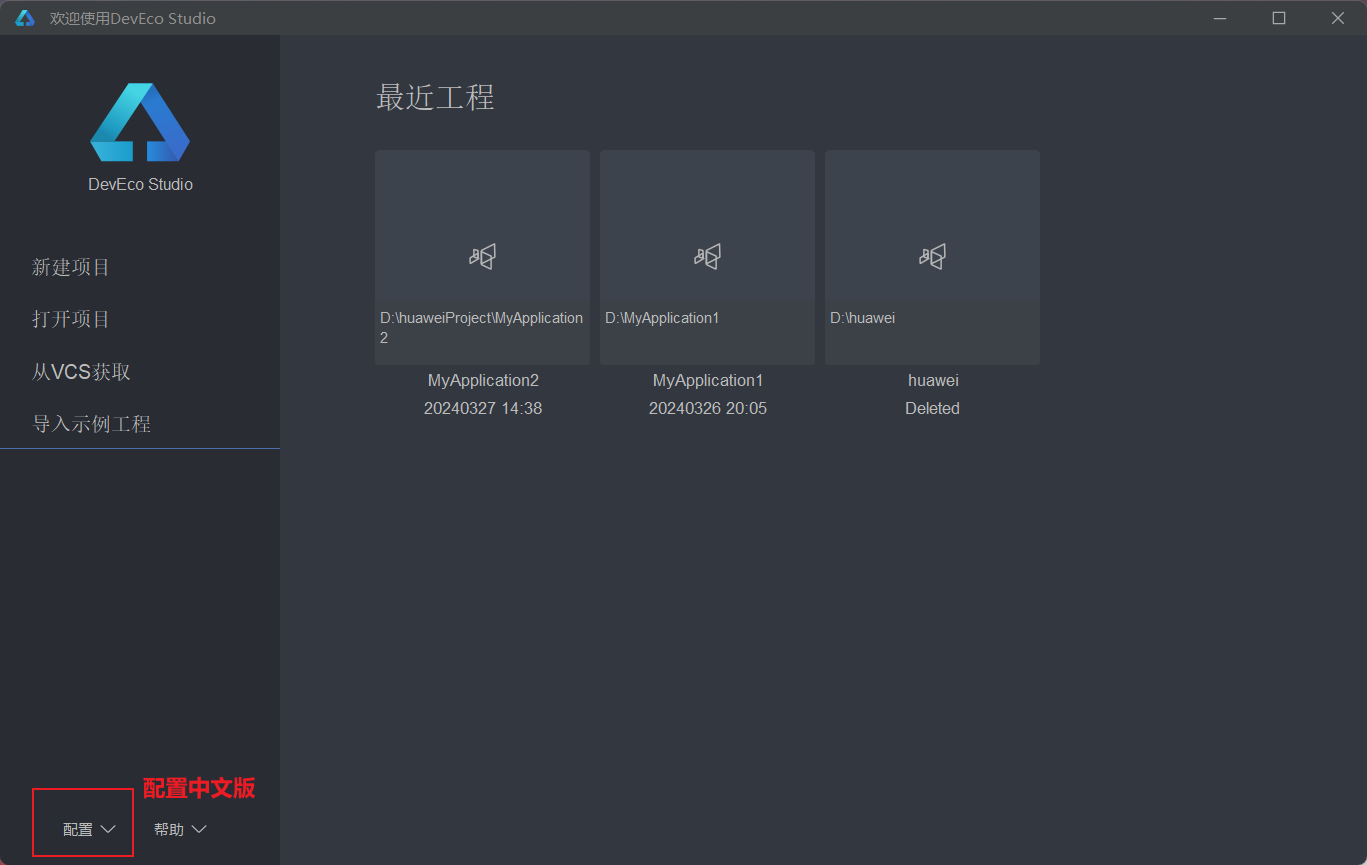
Task: Select the deleted huawei project card
Action: click(932, 257)
